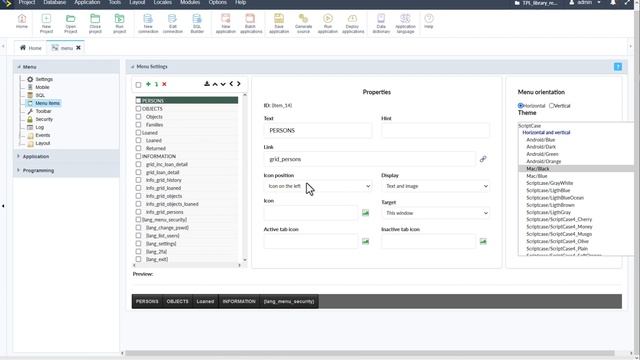The width and height of the screenshot is (640, 360).
Task: Click the Generate source icon
Action: (x=303, y=24)
